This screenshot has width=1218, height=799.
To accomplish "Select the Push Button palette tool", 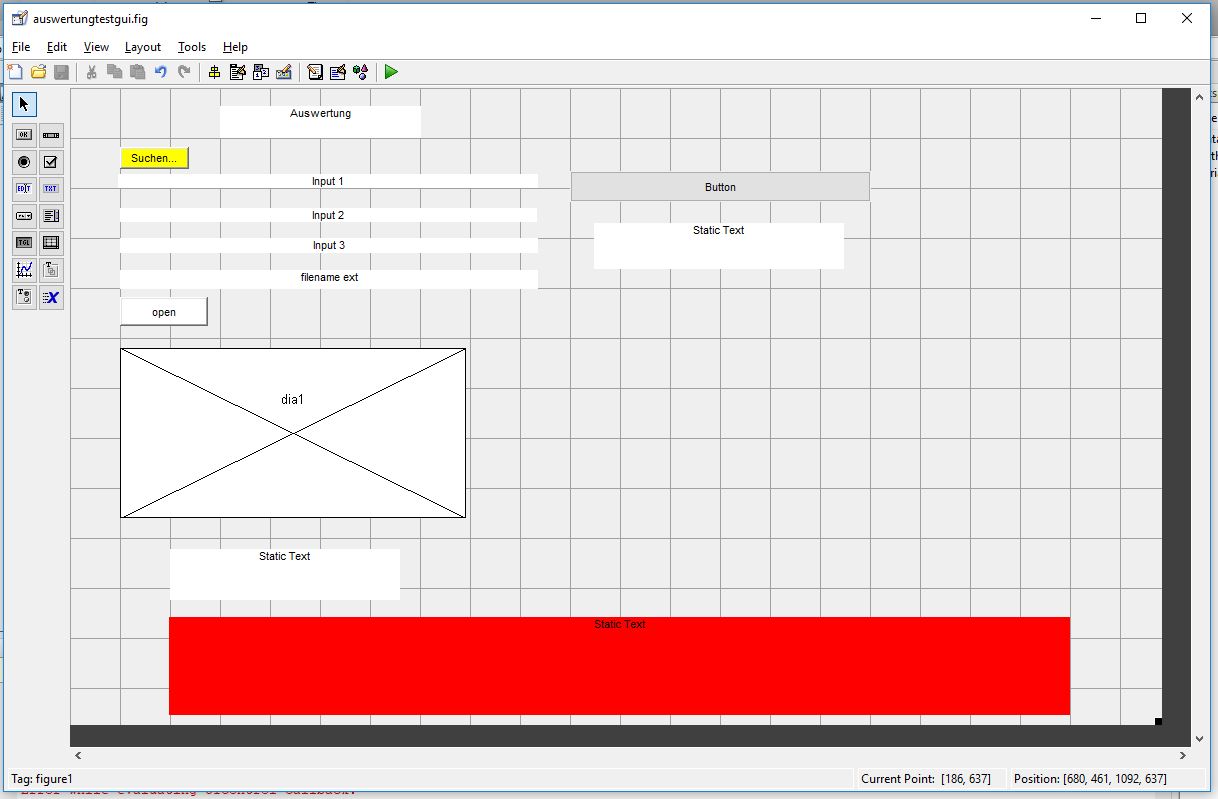I will (x=24, y=135).
